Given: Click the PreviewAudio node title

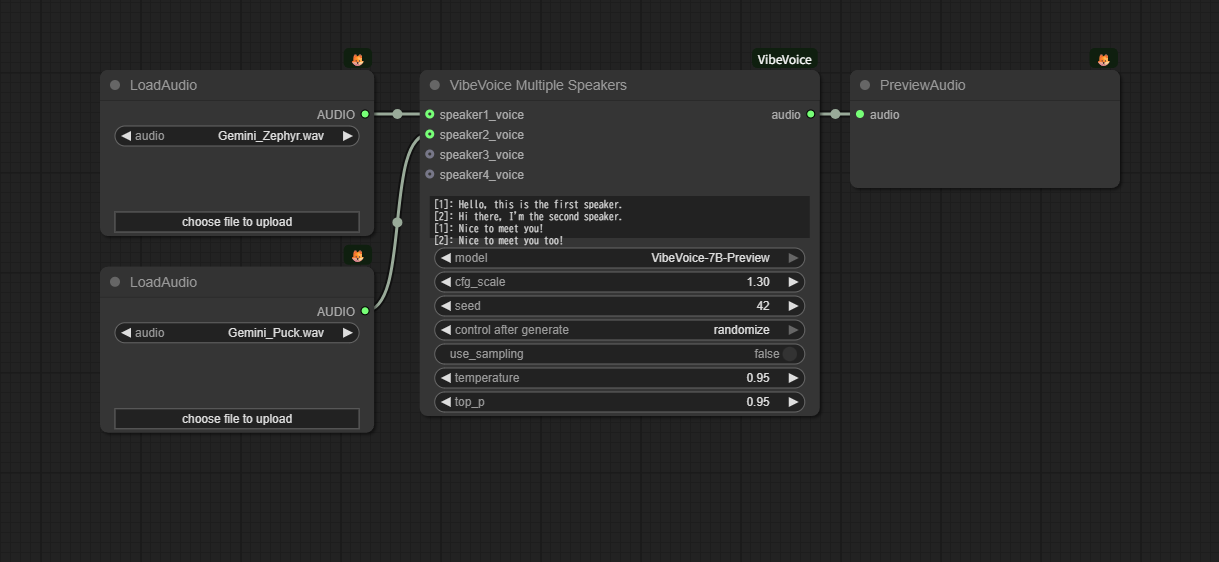Looking at the screenshot, I should coord(923,85).
